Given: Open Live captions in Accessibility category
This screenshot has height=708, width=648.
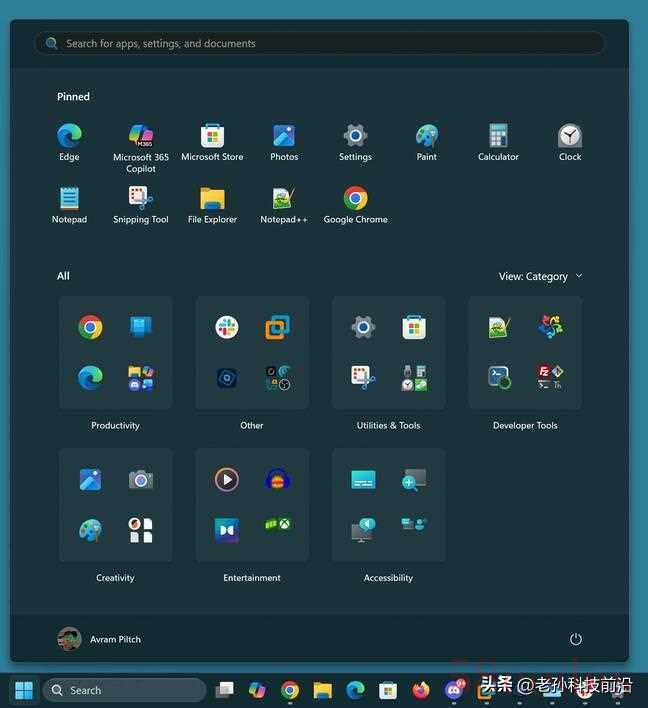Looking at the screenshot, I should click(363, 480).
